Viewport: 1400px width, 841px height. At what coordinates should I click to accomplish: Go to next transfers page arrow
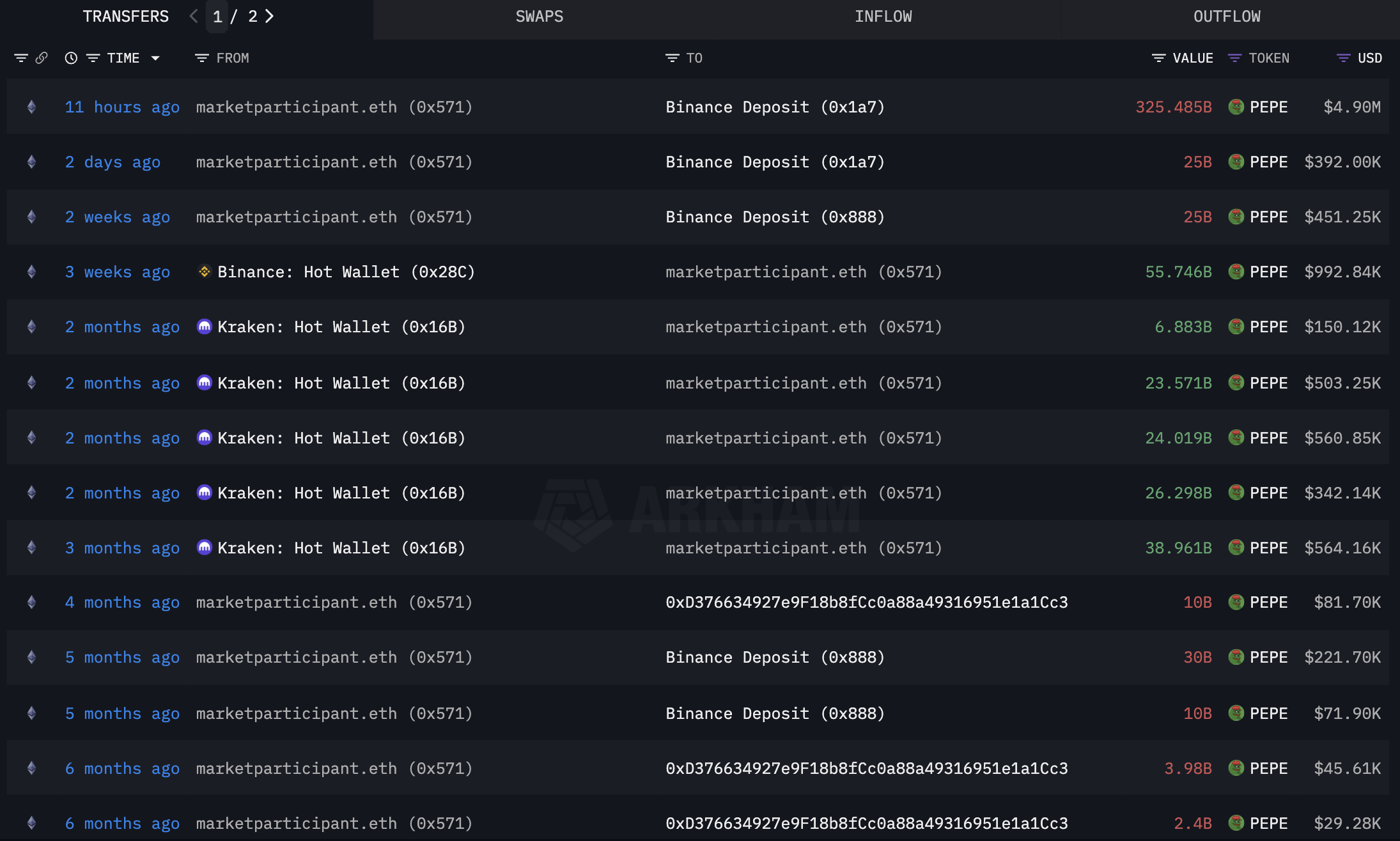pyautogui.click(x=269, y=17)
